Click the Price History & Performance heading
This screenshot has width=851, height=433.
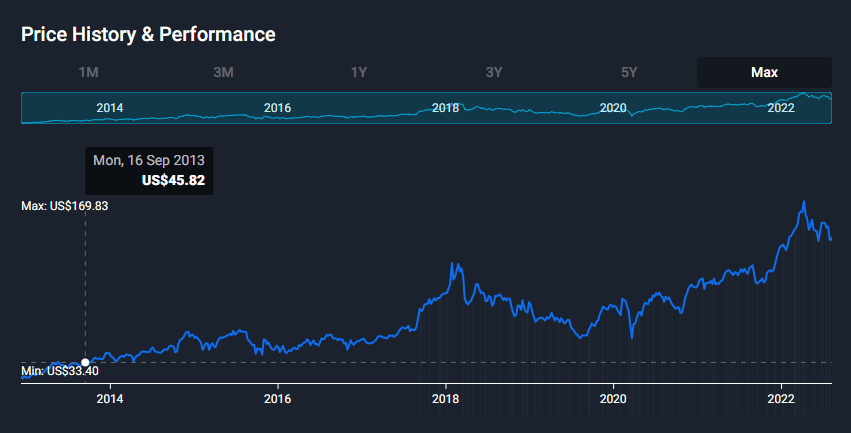click(x=148, y=34)
